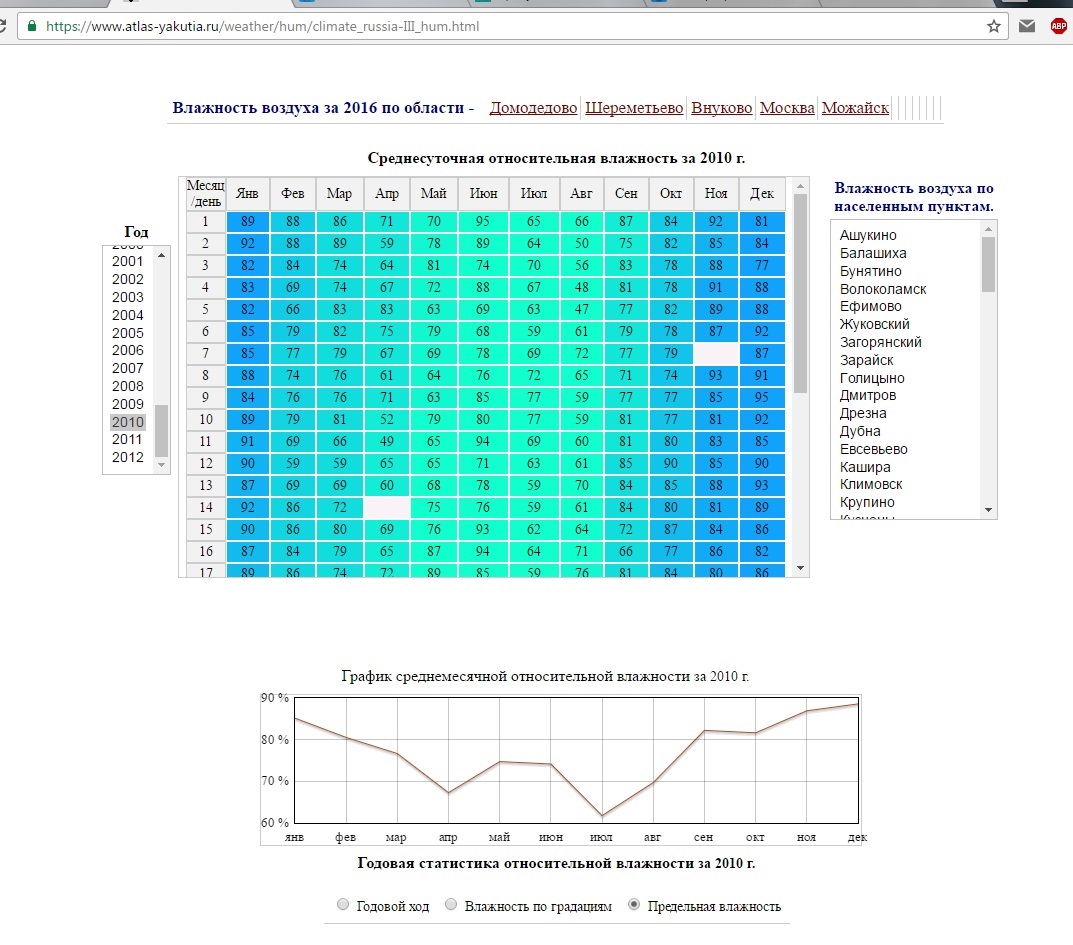Viewport: 1073px width, 945px height.
Task: Choose Жуковский in the settlements list
Action: point(875,324)
